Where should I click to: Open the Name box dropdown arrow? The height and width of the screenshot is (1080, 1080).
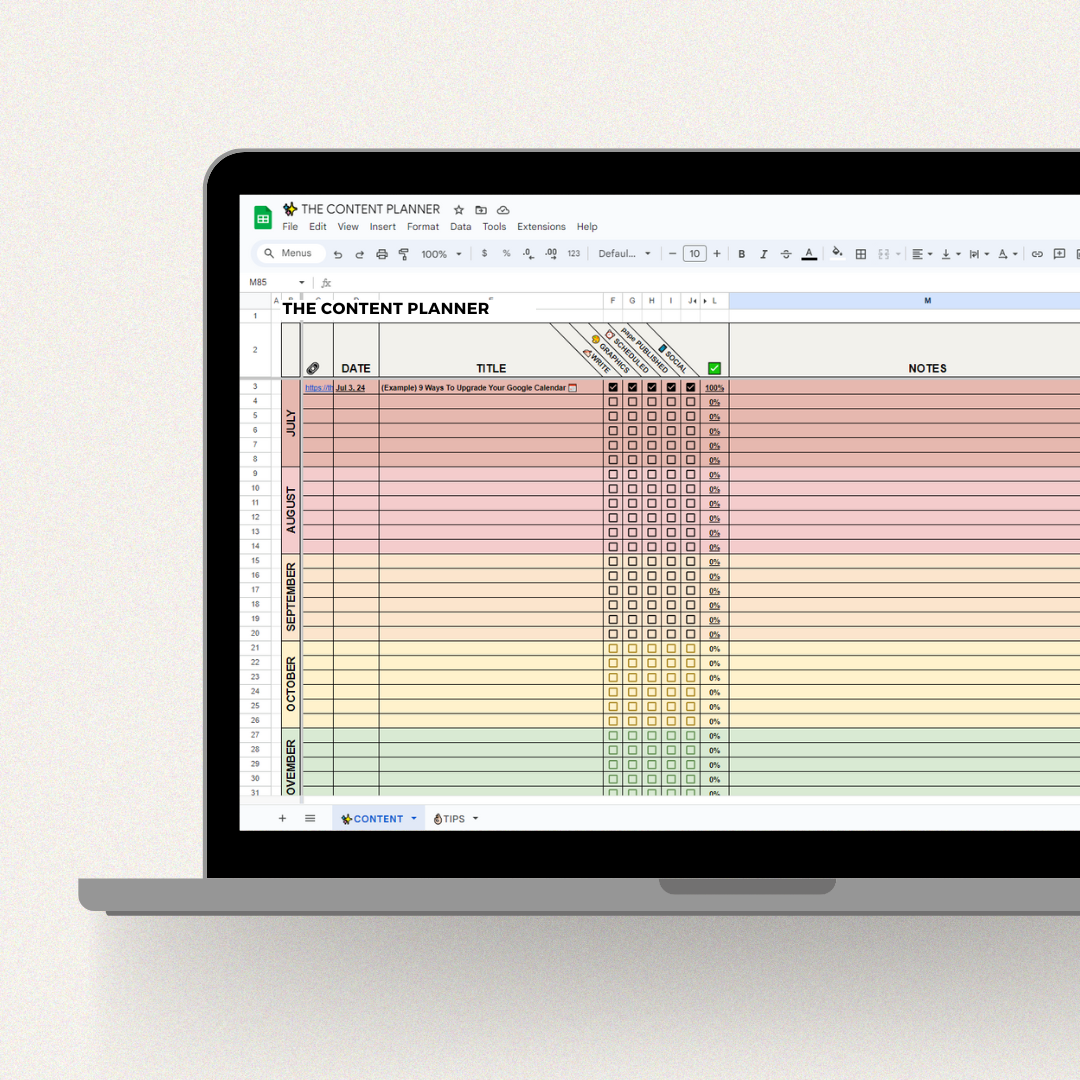click(302, 282)
